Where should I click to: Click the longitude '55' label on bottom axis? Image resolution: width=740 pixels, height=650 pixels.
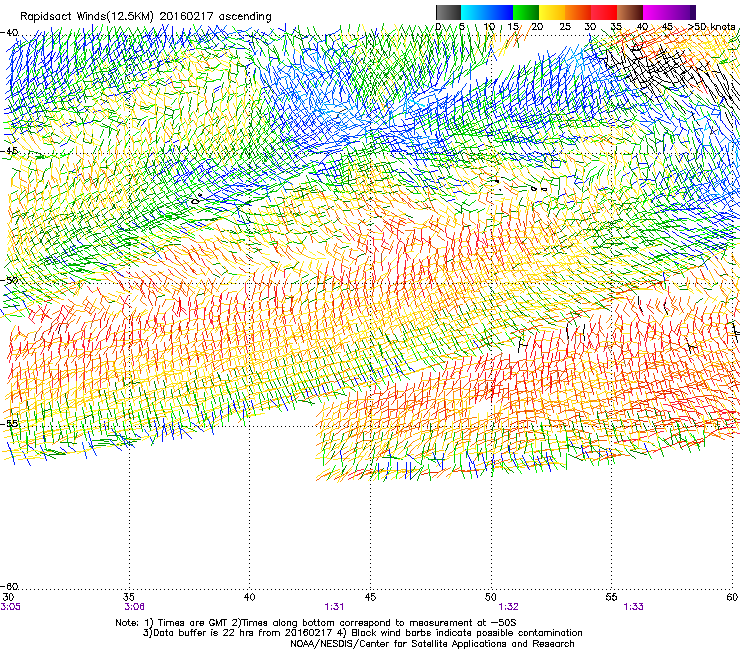coord(612,598)
